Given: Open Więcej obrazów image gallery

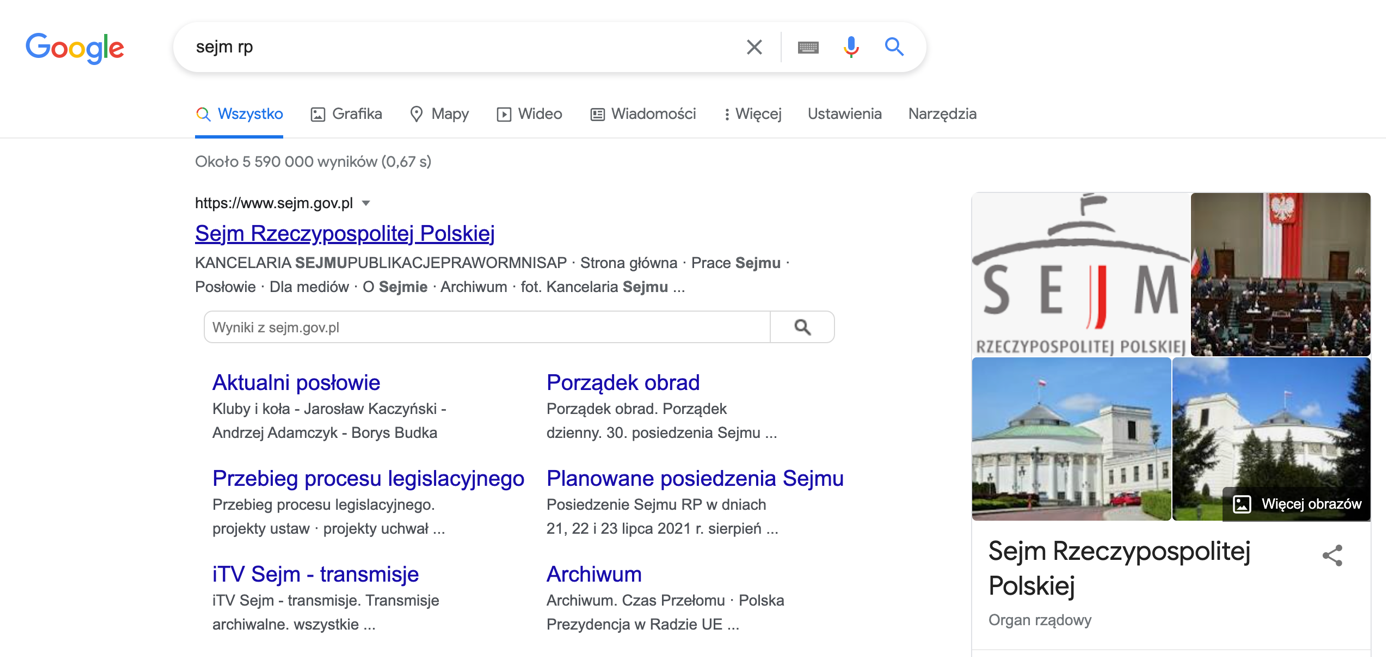Looking at the screenshot, I should (1297, 504).
